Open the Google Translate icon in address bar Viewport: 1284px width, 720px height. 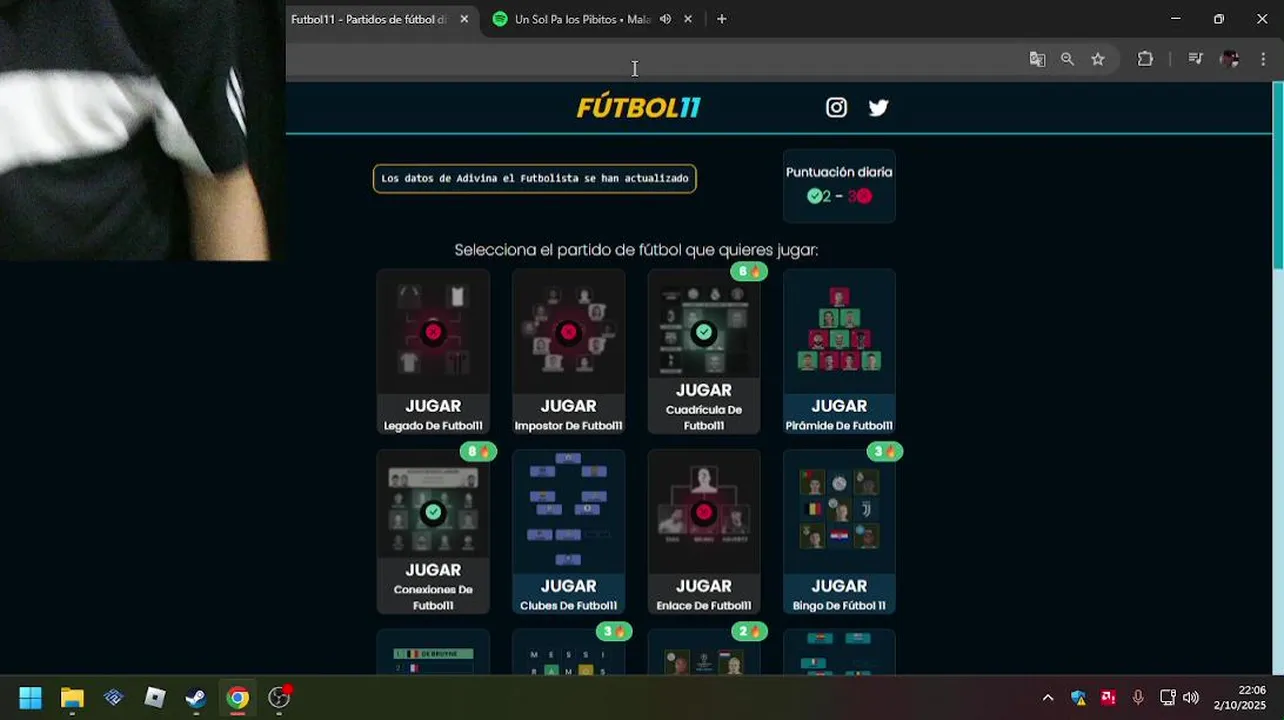click(1037, 59)
